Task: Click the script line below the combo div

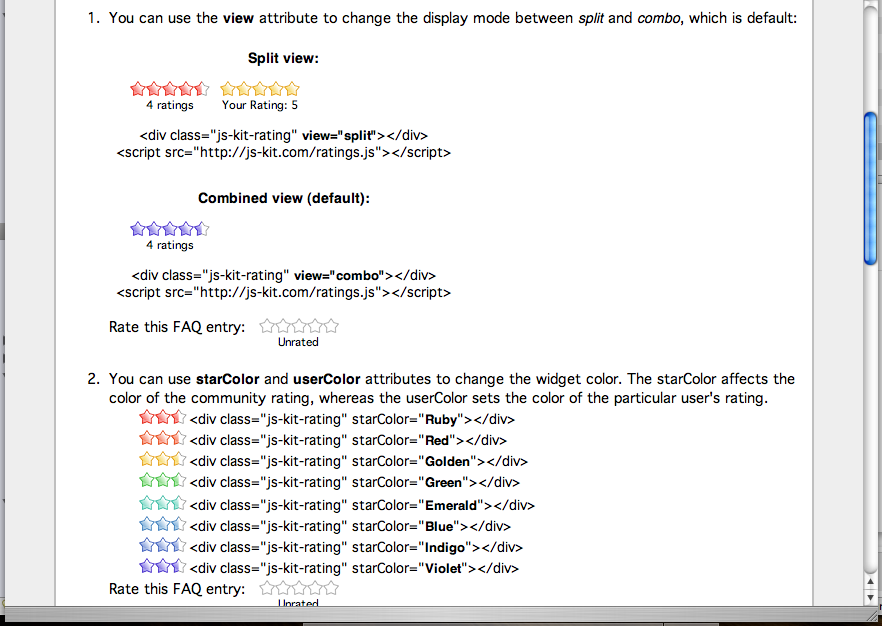Action: click(284, 292)
